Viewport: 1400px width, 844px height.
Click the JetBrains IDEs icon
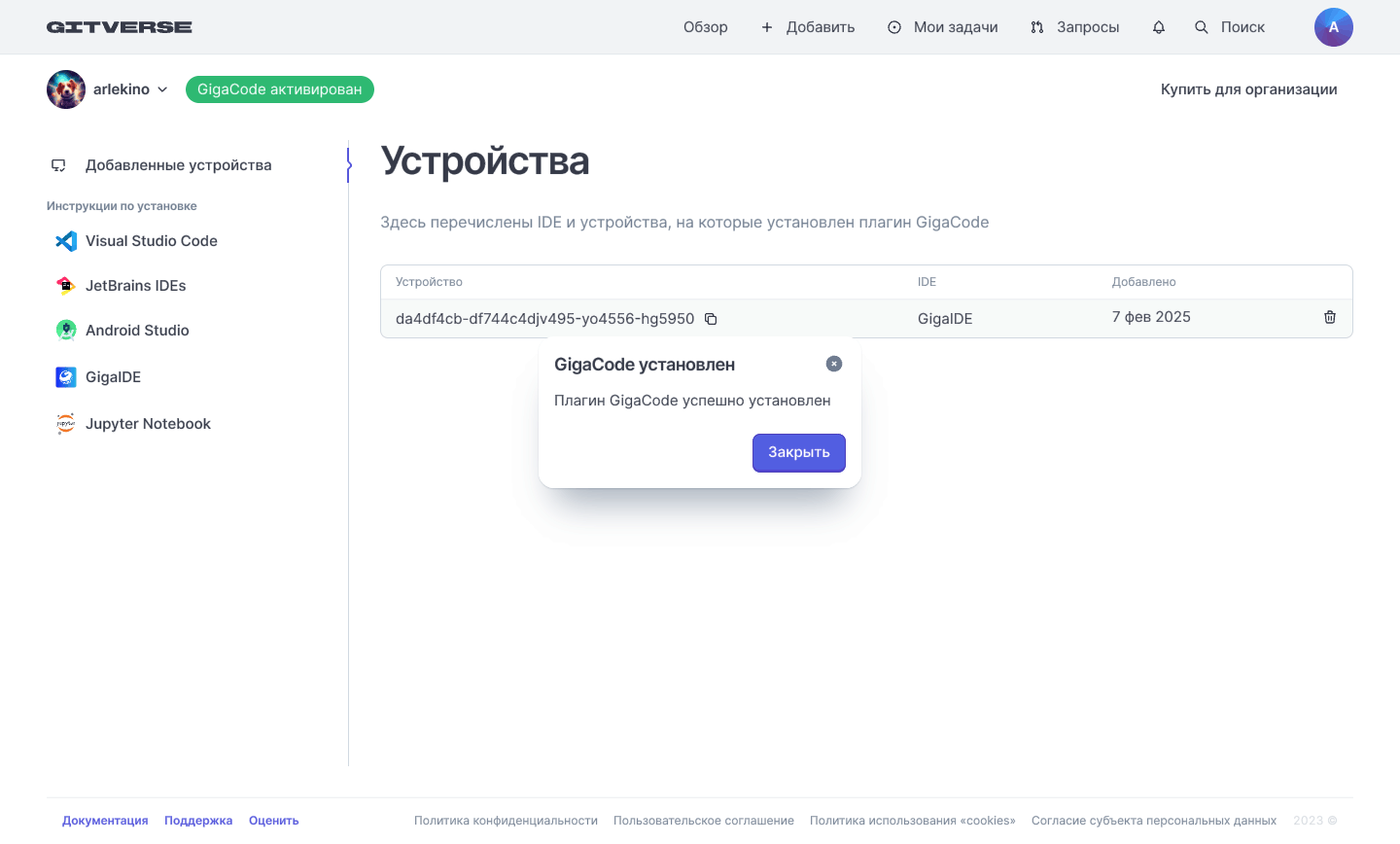pyautogui.click(x=66, y=286)
